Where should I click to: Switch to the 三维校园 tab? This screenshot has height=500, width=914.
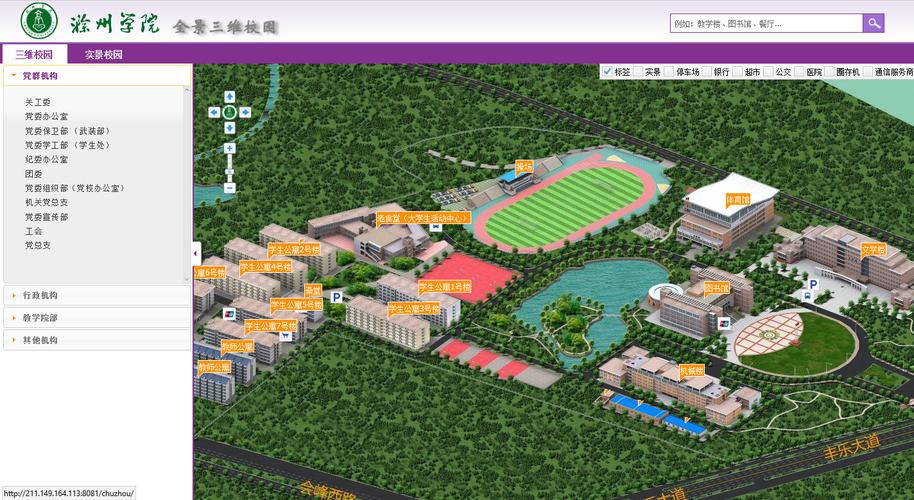coord(34,54)
